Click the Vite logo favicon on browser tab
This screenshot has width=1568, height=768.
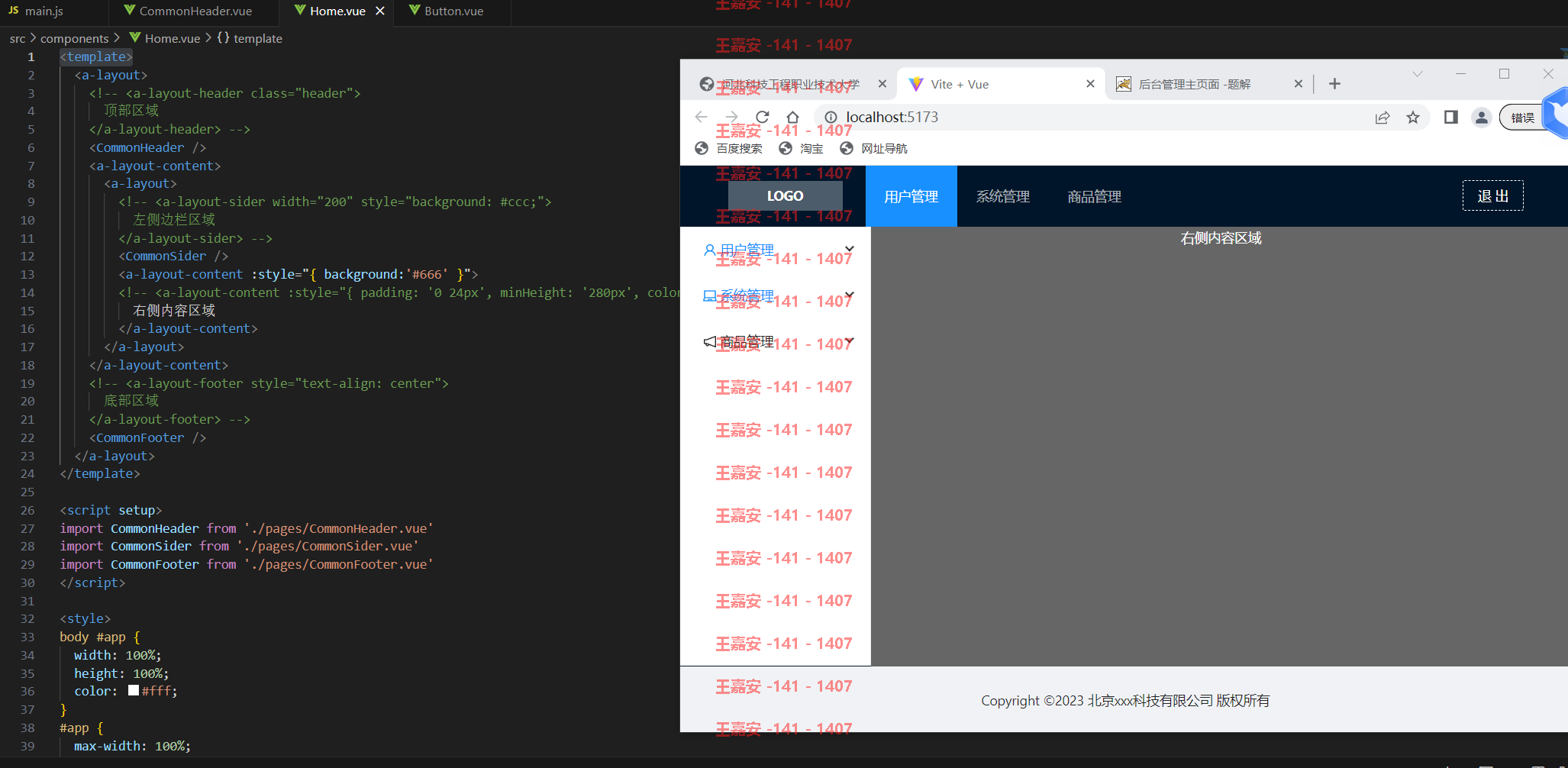pos(916,84)
